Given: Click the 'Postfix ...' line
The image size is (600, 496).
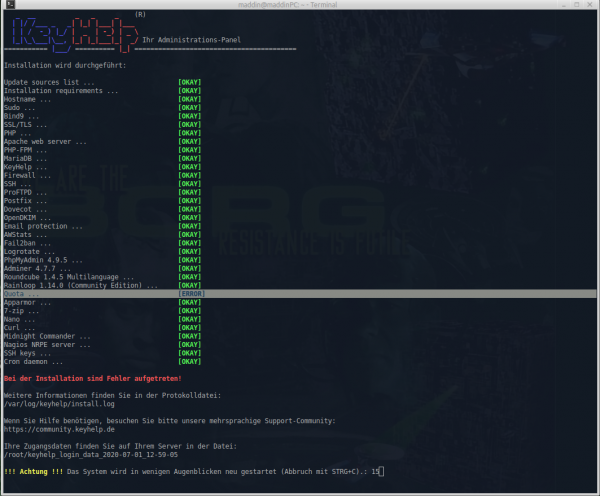Looking at the screenshot, I should pyautogui.click(x=25, y=200).
